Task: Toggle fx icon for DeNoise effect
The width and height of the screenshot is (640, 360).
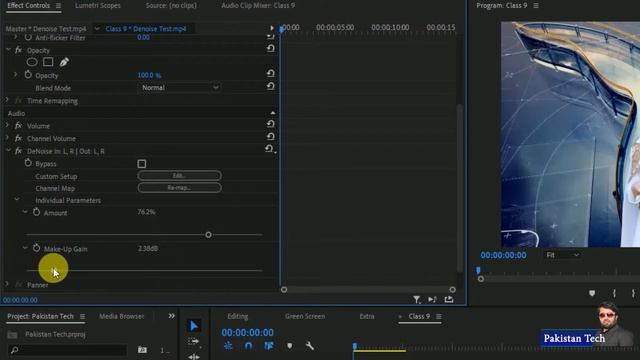Action: click(18, 151)
